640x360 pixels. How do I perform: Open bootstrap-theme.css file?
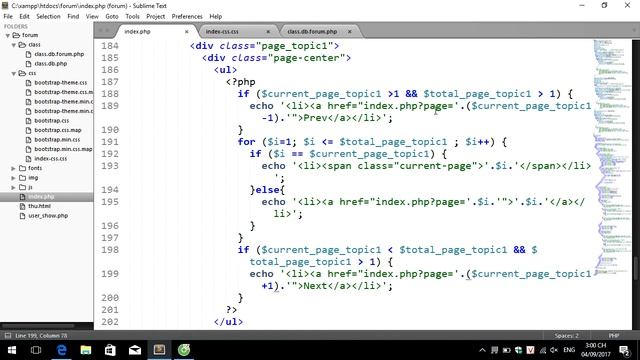coord(61,82)
